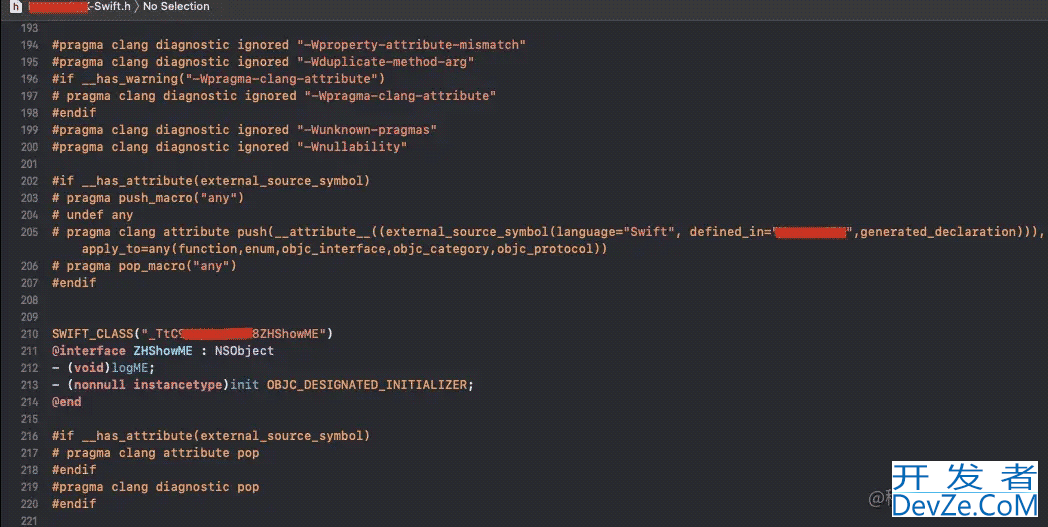Click "-Wduplicate-method-arg" string
1048x527 pixels.
(386, 62)
